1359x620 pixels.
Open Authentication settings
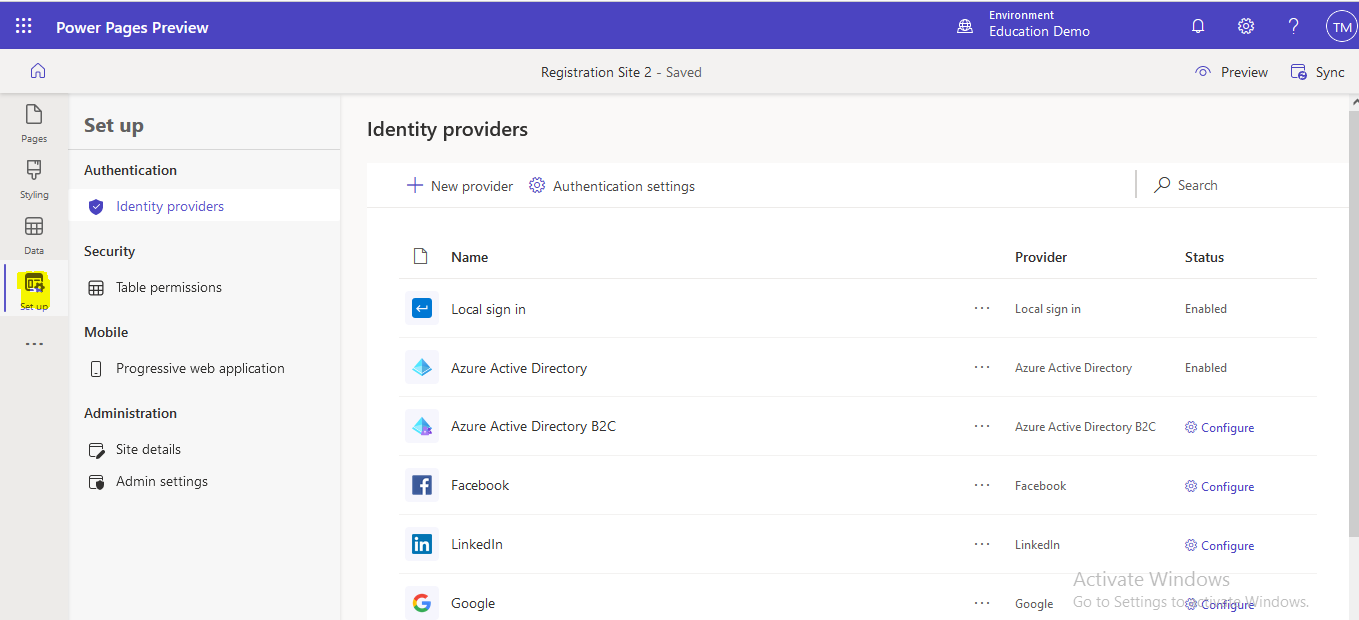(x=611, y=185)
